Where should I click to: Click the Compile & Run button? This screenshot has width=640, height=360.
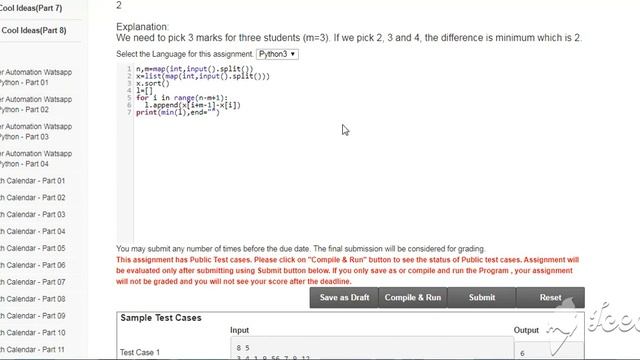tap(413, 298)
